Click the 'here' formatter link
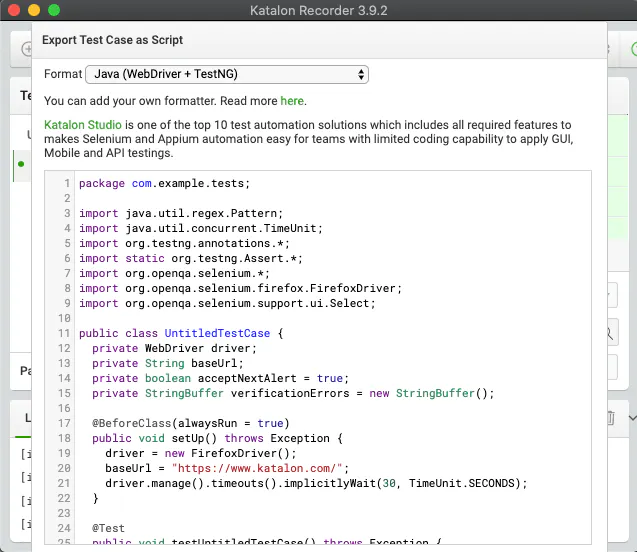 [292, 101]
